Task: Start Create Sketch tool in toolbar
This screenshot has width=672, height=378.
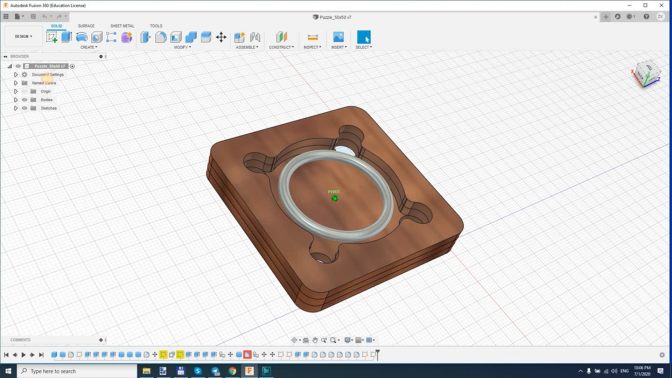Action: click(52, 37)
